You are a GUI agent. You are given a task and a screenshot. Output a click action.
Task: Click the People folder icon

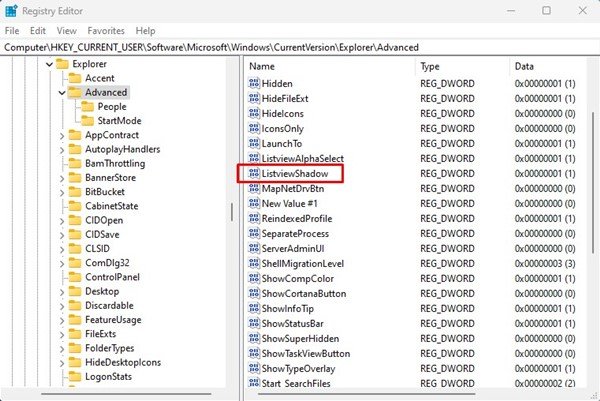(x=87, y=106)
